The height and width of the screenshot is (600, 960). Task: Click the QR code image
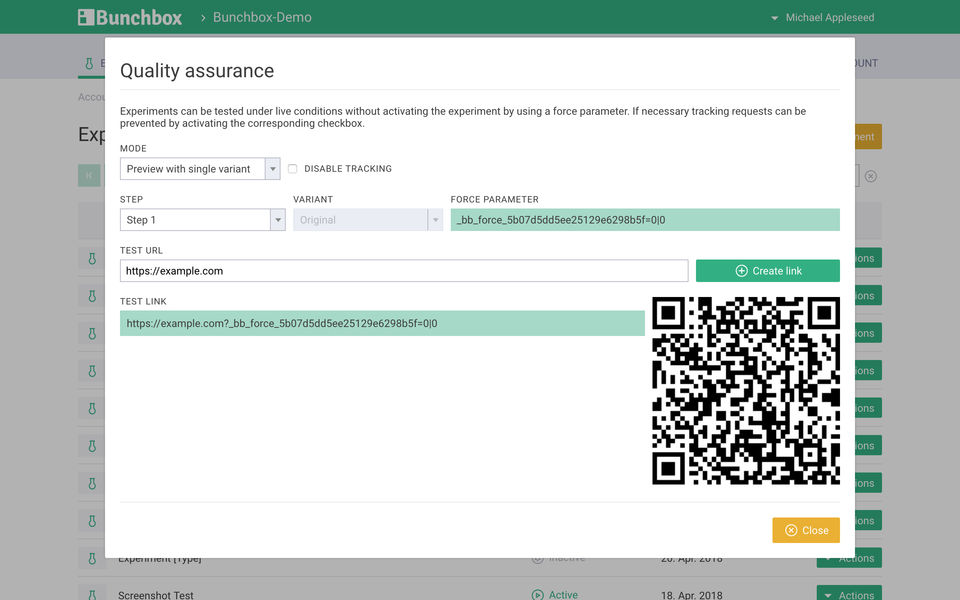(746, 391)
